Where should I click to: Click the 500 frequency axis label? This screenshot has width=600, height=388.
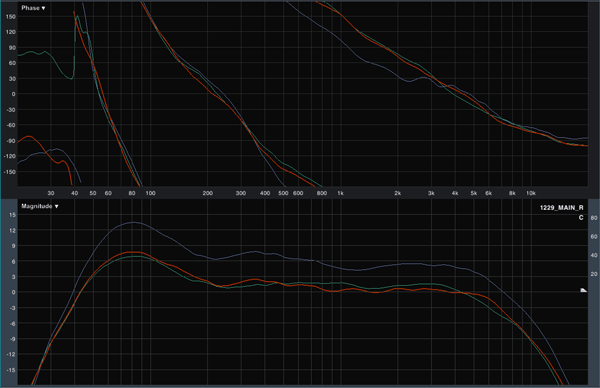[283, 193]
